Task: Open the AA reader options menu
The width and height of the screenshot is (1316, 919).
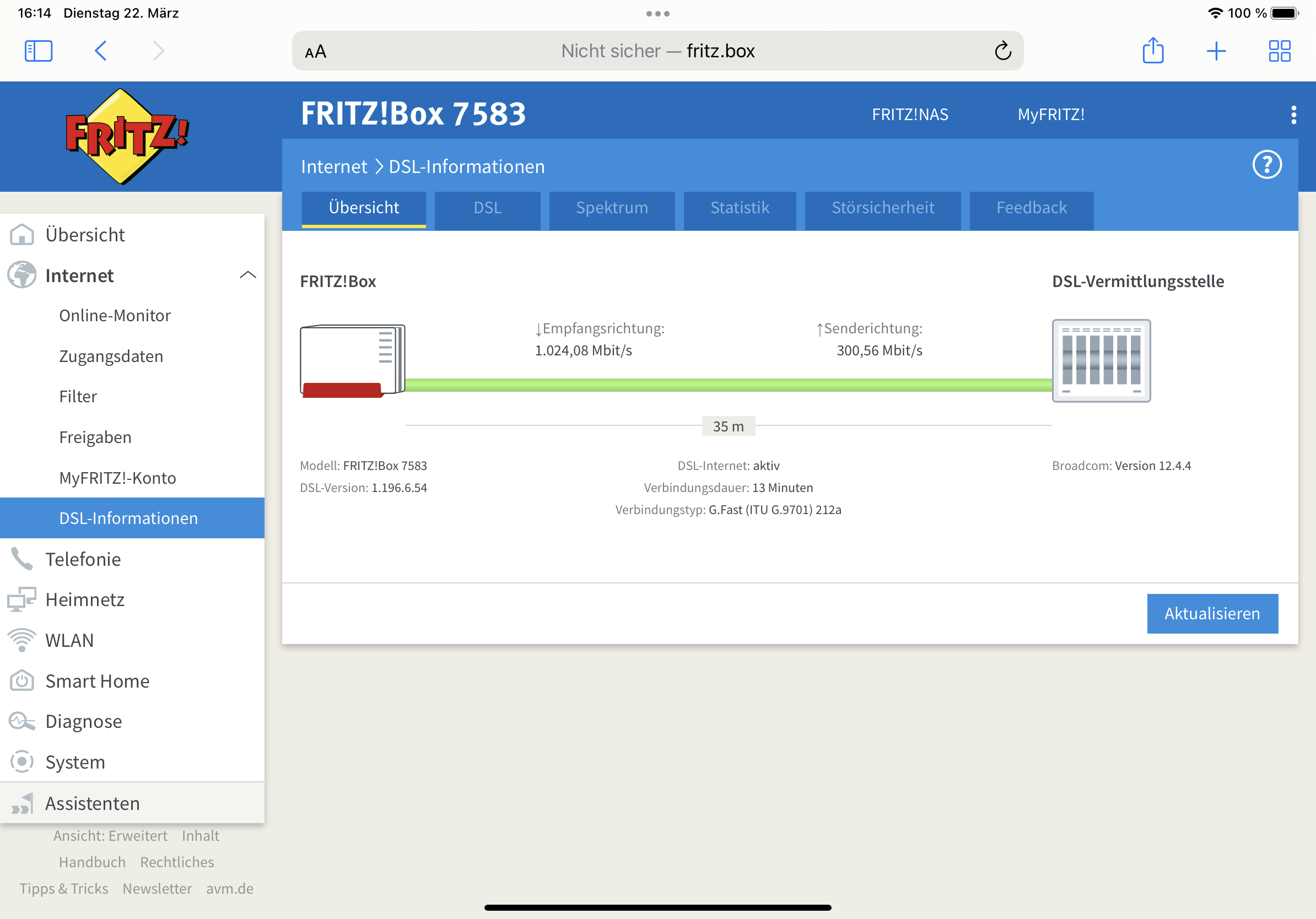Action: click(316, 52)
